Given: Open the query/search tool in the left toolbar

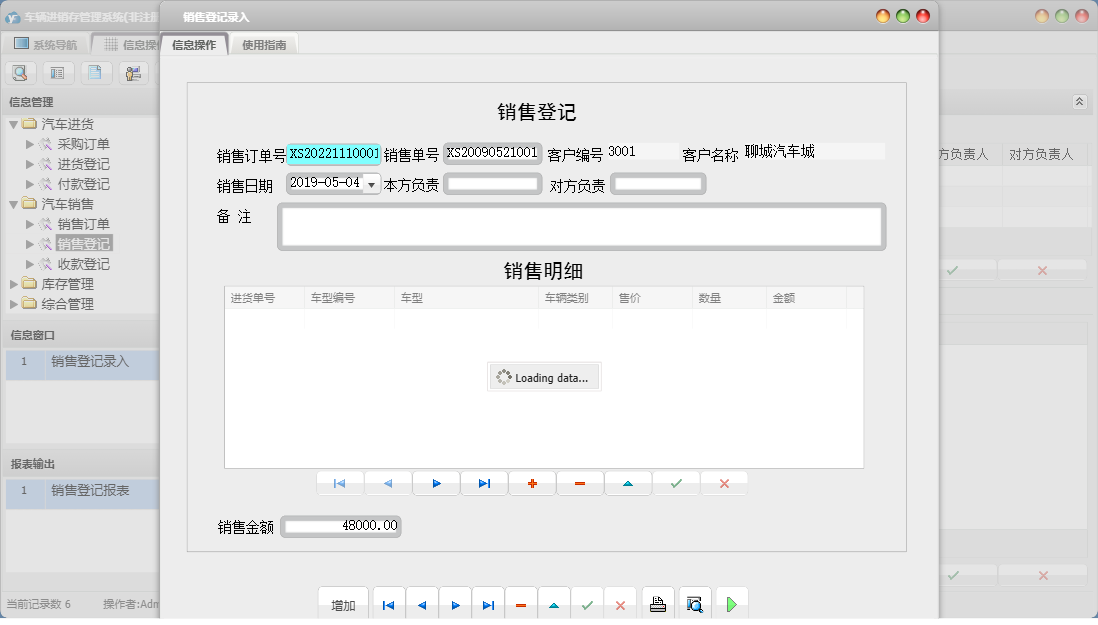Looking at the screenshot, I should click(x=20, y=72).
